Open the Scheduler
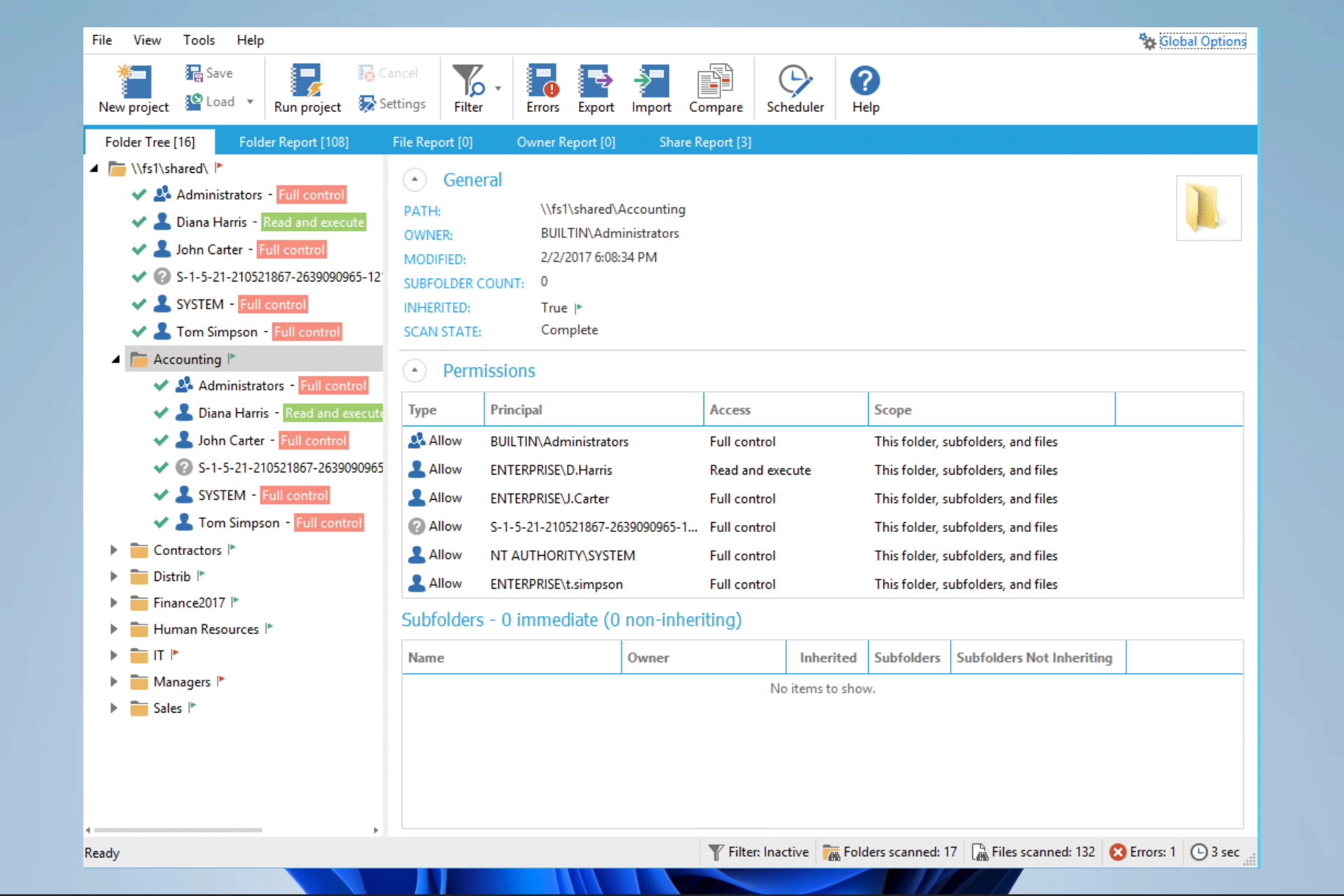Image resolution: width=1344 pixels, height=896 pixels. (794, 81)
